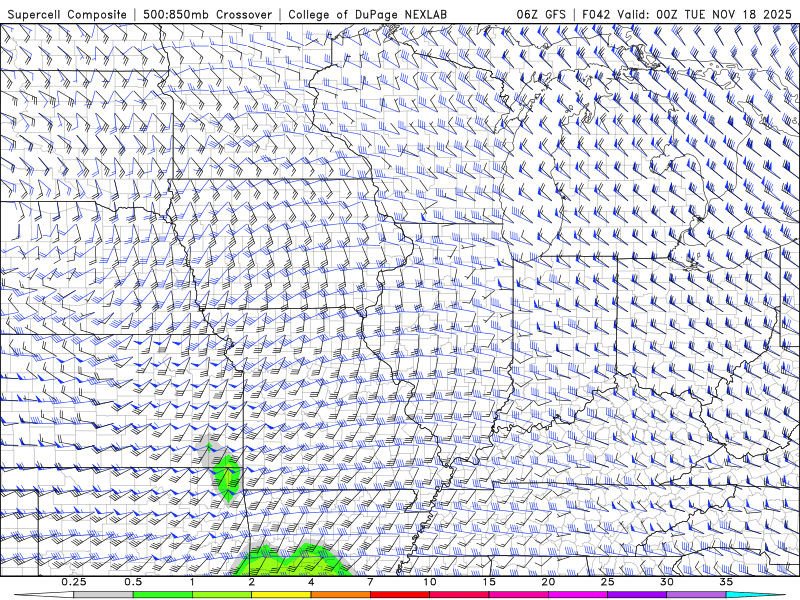This screenshot has height=600, width=800.
Task: Click the "2" legend value
Action: click(252, 582)
